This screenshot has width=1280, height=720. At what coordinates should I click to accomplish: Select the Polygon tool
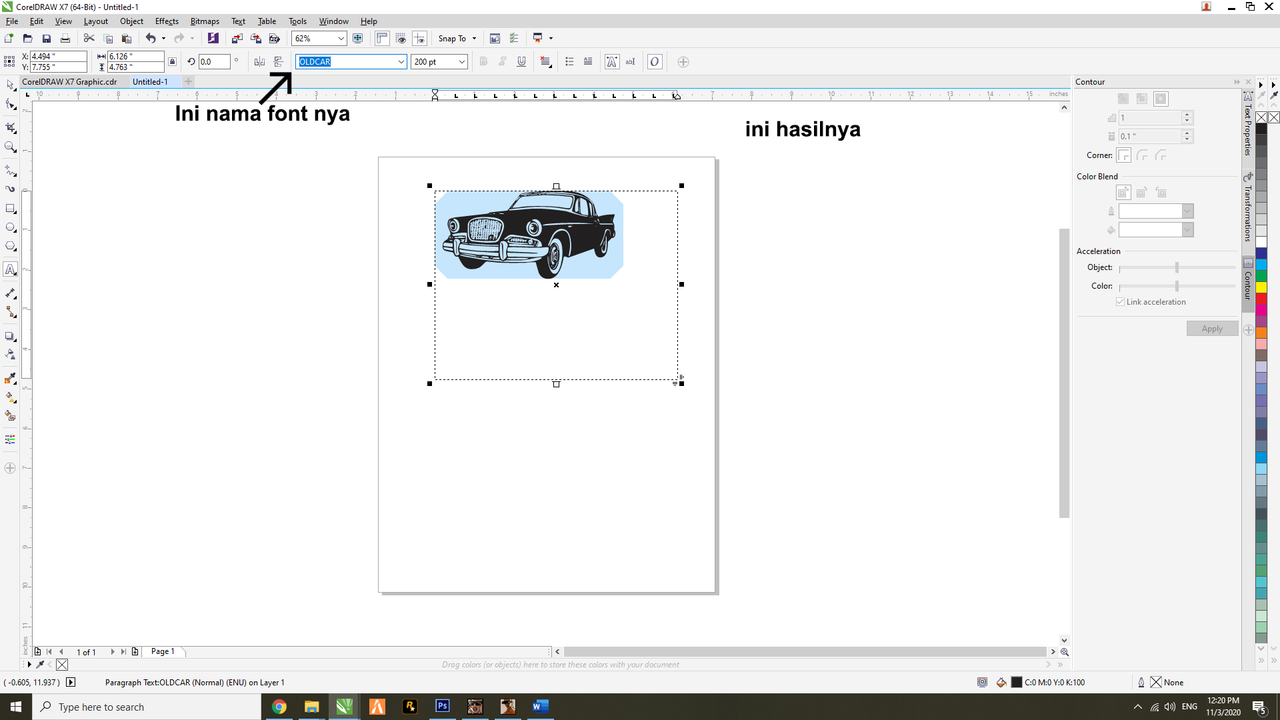coord(11,246)
